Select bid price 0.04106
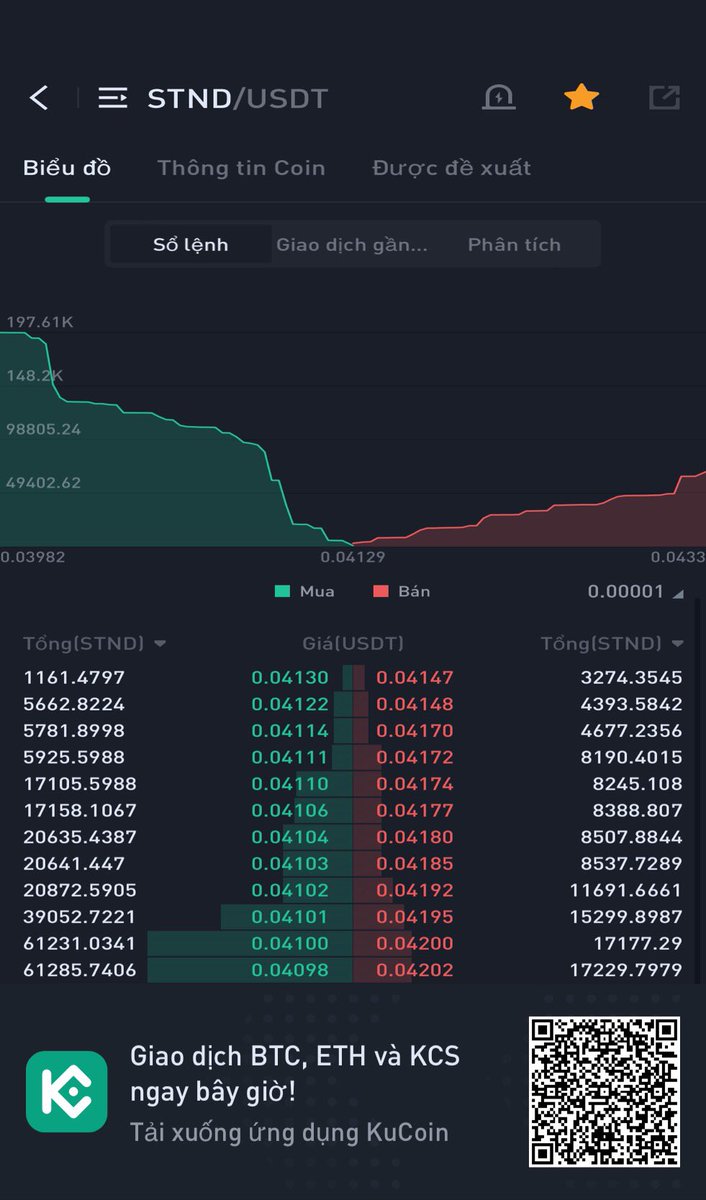 (x=290, y=810)
